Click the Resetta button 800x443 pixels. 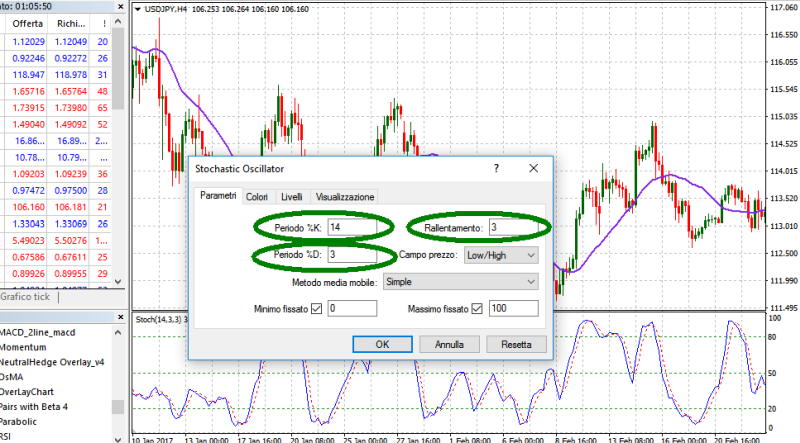coord(516,344)
